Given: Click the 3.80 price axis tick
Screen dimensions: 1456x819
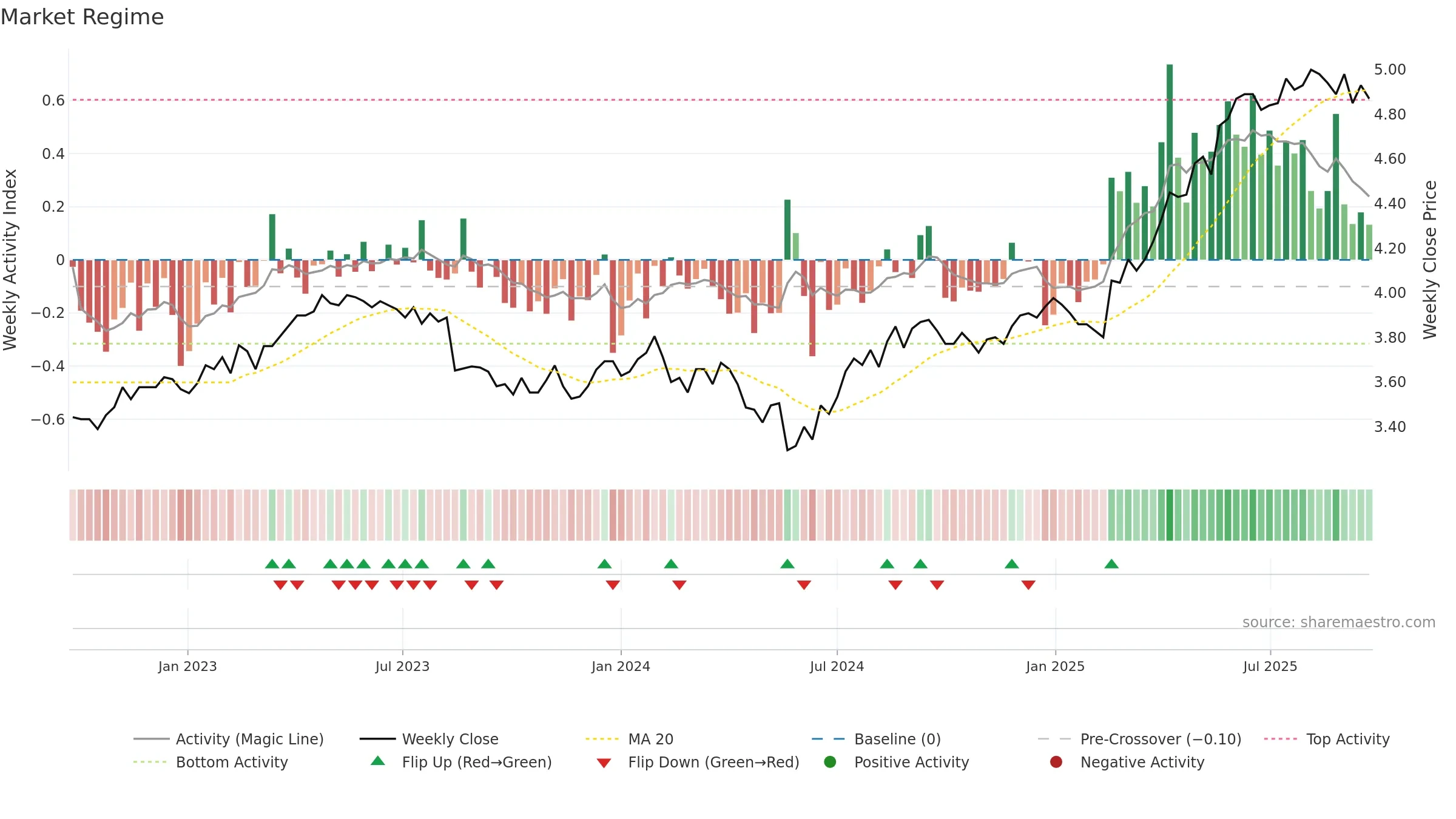Looking at the screenshot, I should pyautogui.click(x=1390, y=337).
